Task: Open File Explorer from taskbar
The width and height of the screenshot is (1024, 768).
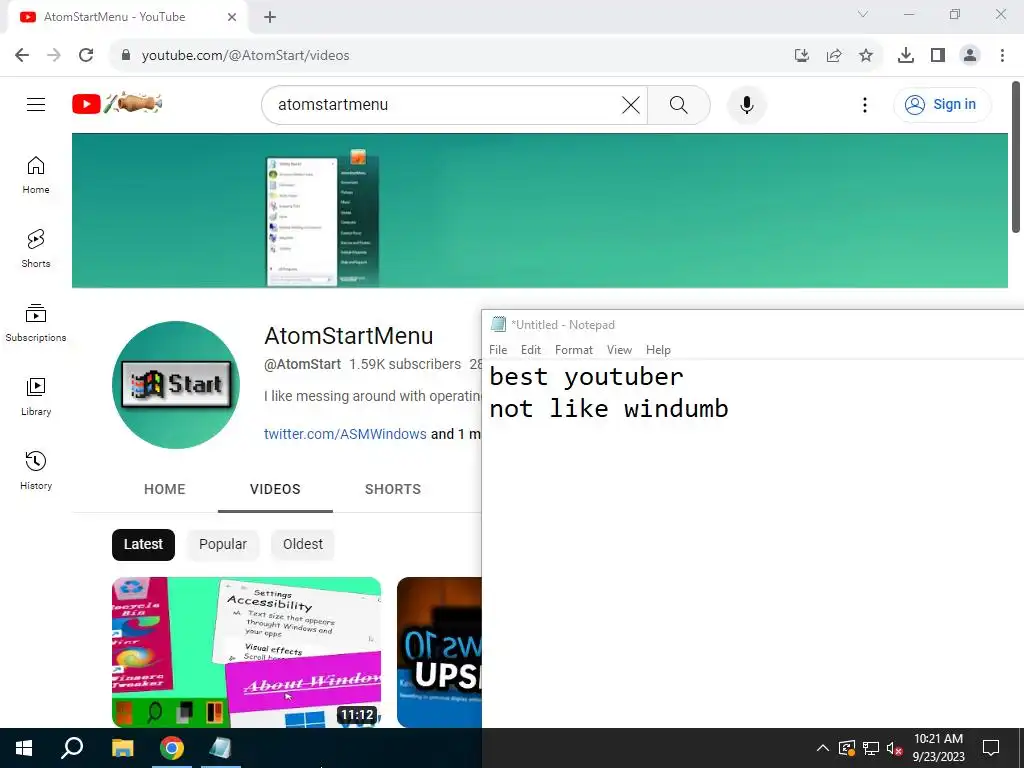Action: (122, 748)
